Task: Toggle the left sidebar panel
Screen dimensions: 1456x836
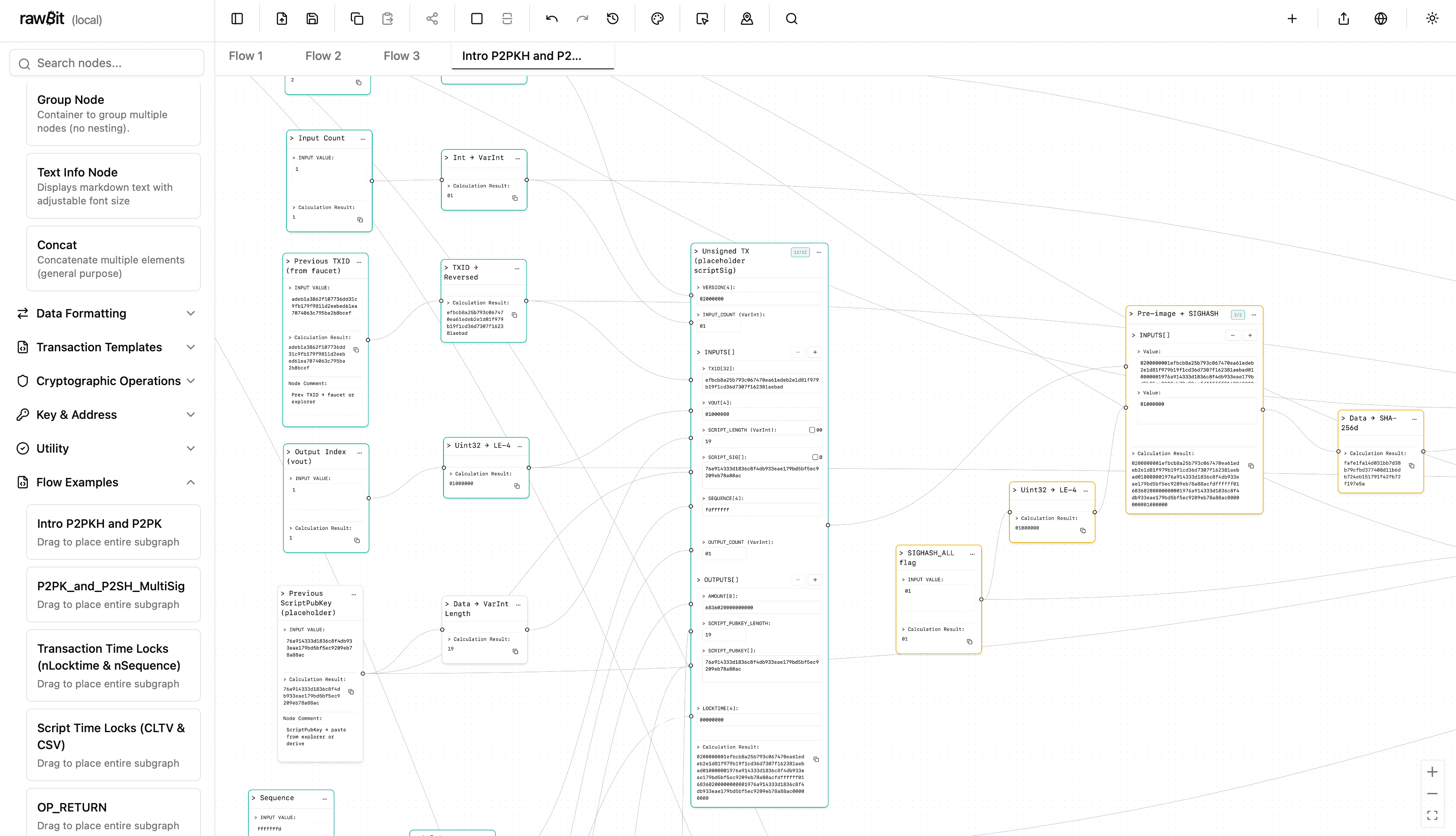Action: (x=237, y=19)
